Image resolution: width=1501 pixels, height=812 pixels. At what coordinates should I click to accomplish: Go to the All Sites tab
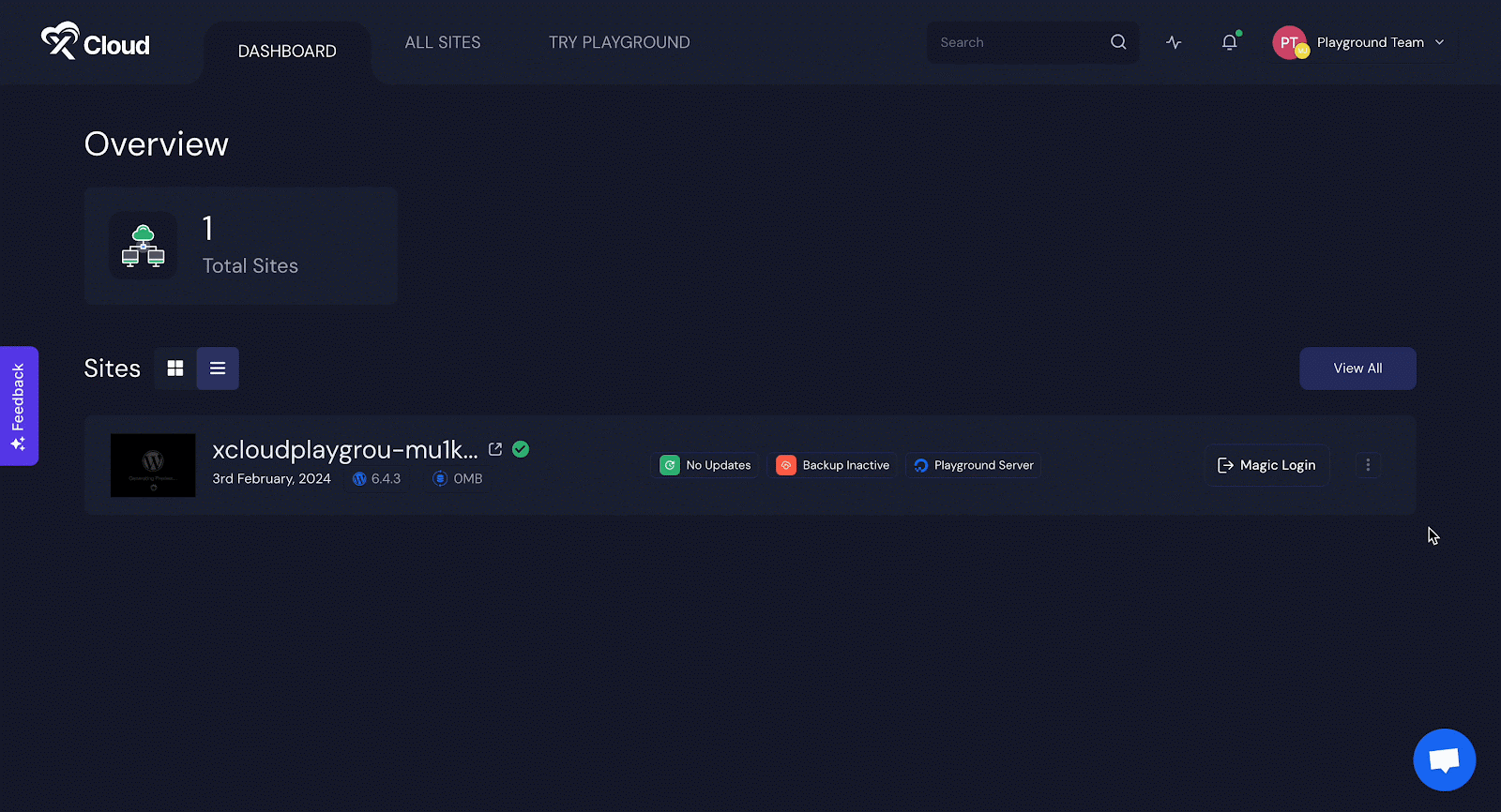[x=443, y=42]
